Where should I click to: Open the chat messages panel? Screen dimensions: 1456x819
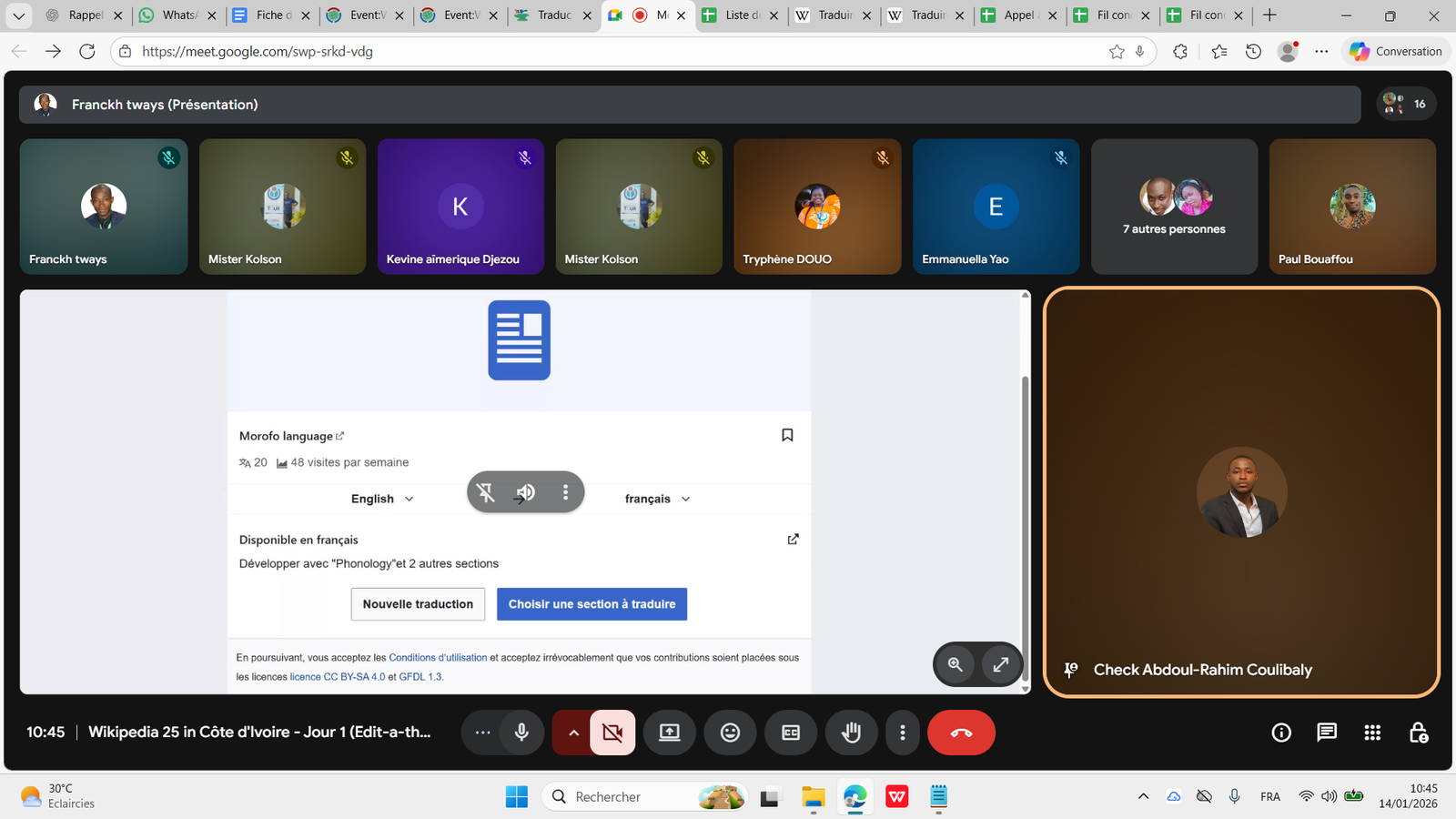click(x=1327, y=733)
